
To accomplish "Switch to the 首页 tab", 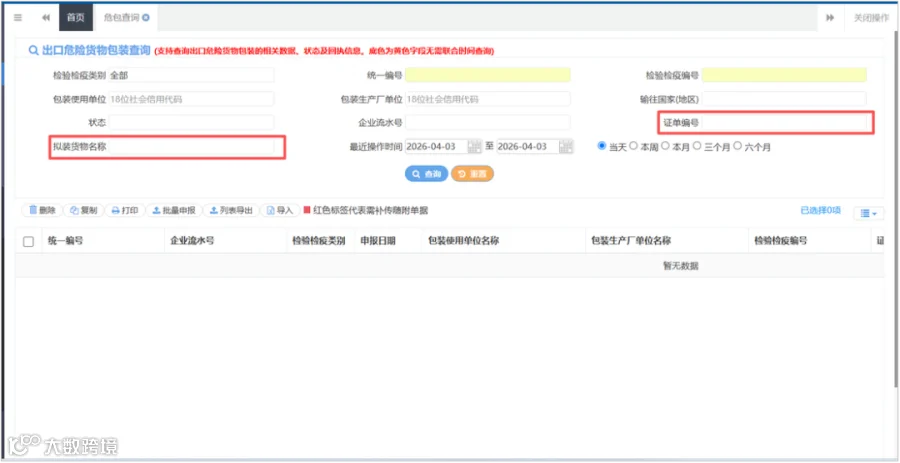I will [76, 18].
